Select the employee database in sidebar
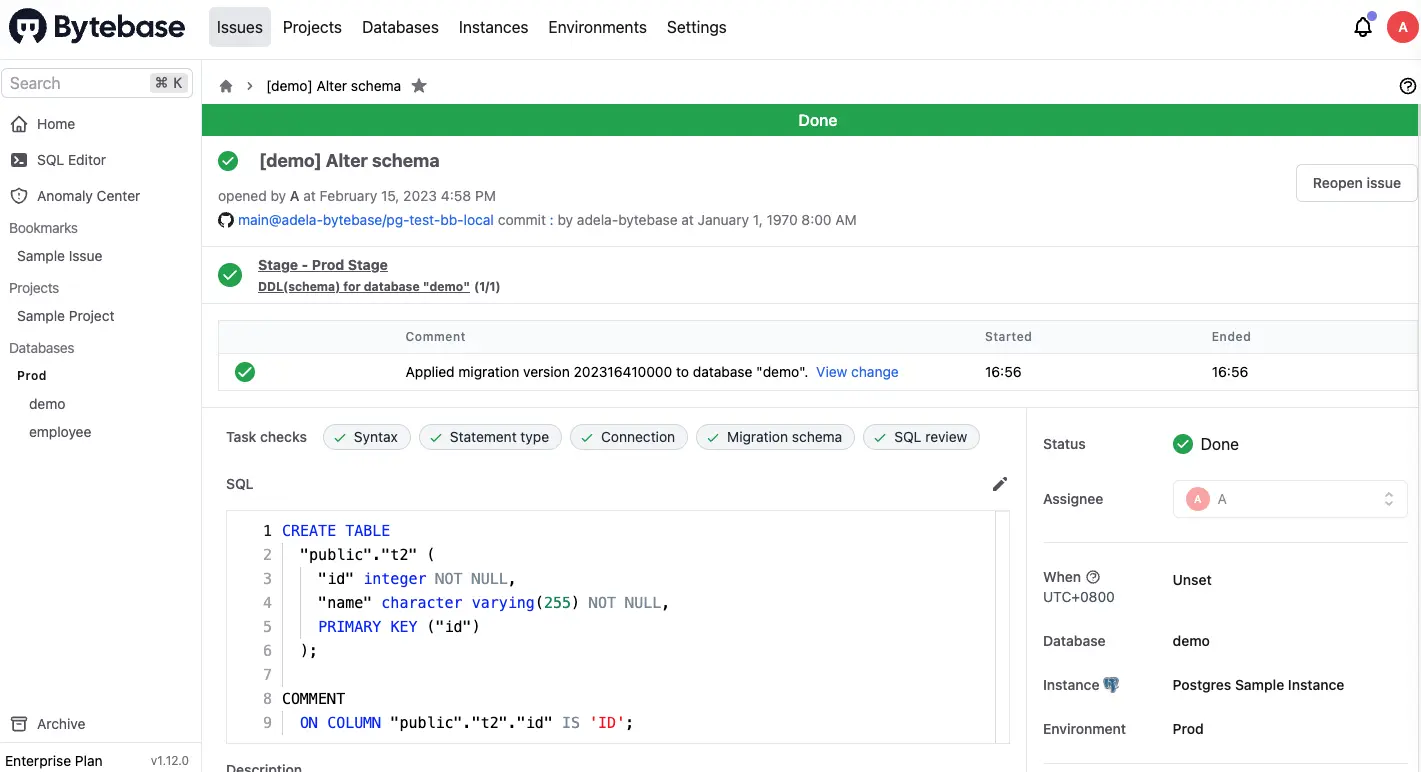This screenshot has width=1421, height=772. [x=60, y=432]
